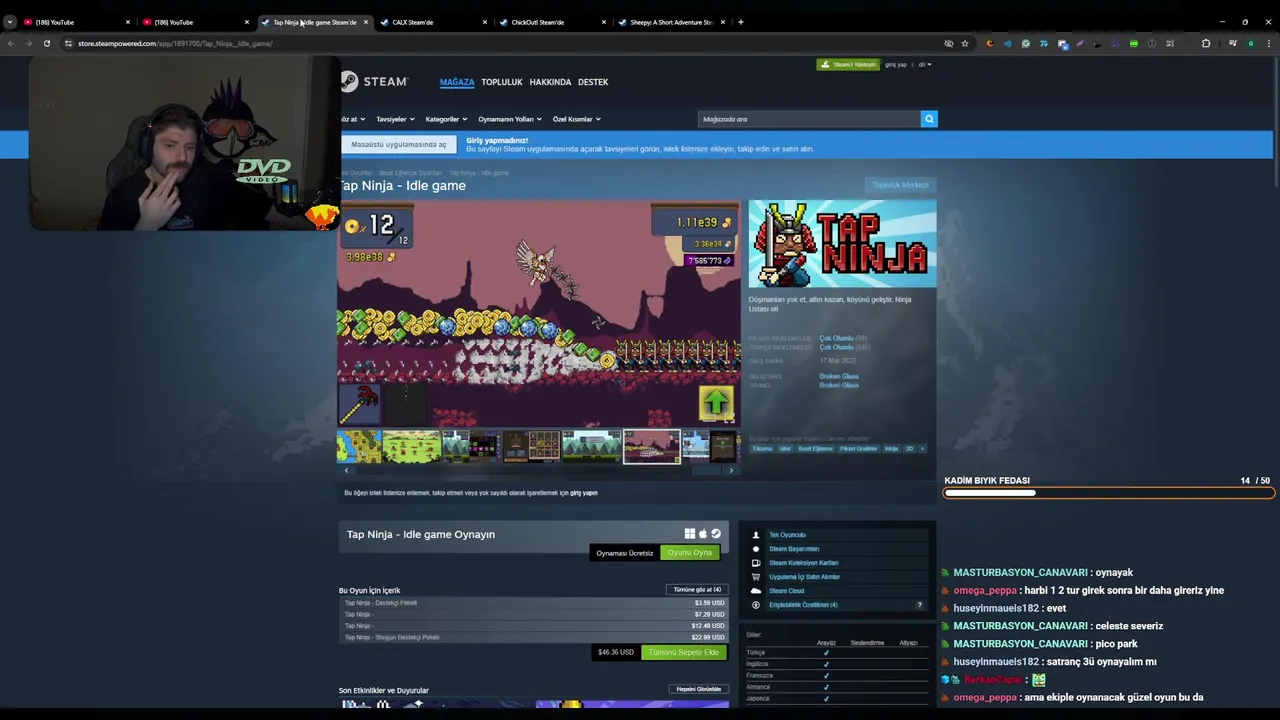Viewport: 1280px width, 720px height.
Task: Open accessibility features question mark help
Action: [920, 605]
